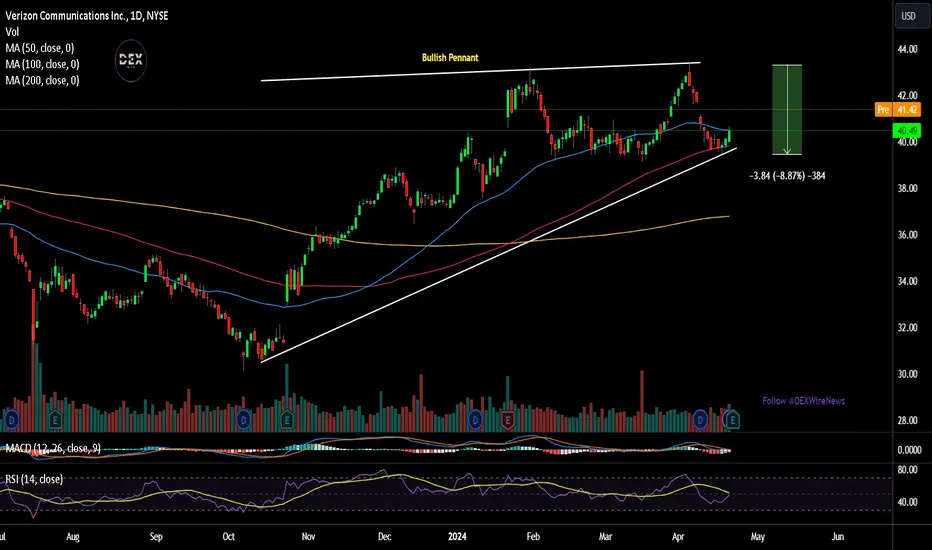Select the MA (100, close, 0) legend
Viewport: 932px width, 550px height.
[x=42, y=64]
